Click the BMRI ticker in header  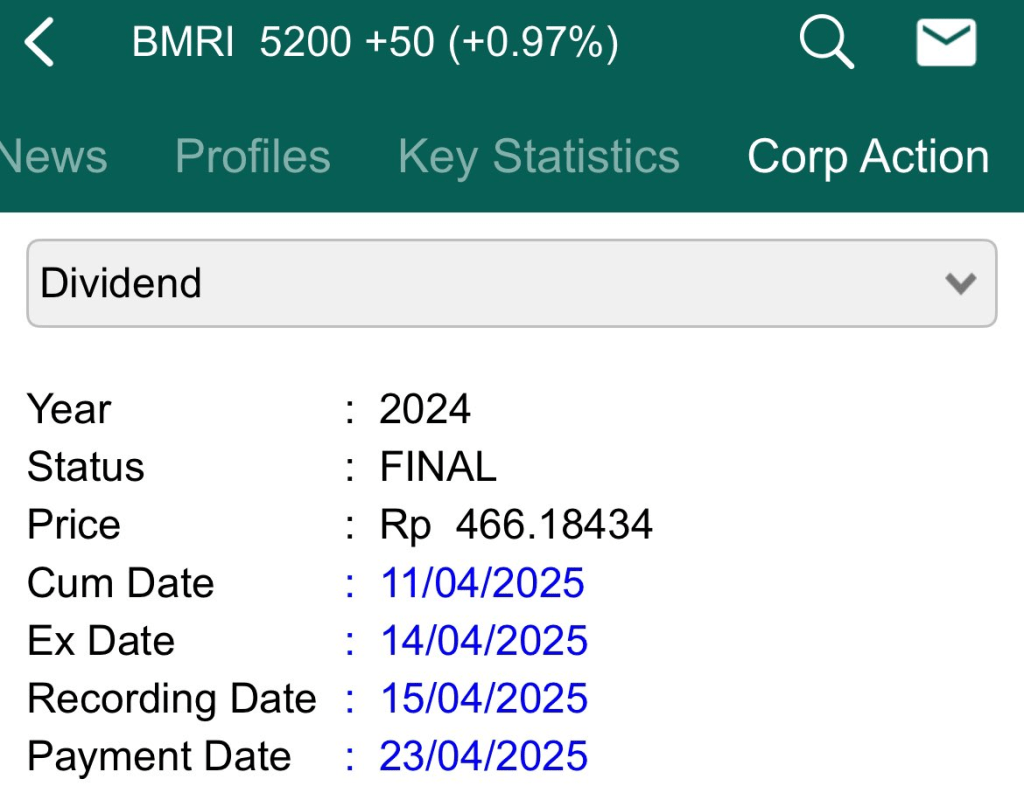(x=183, y=43)
